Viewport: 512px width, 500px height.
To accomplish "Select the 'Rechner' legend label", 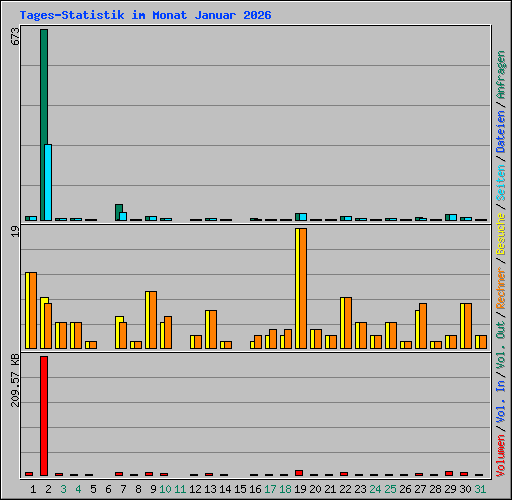I will click(x=501, y=288).
